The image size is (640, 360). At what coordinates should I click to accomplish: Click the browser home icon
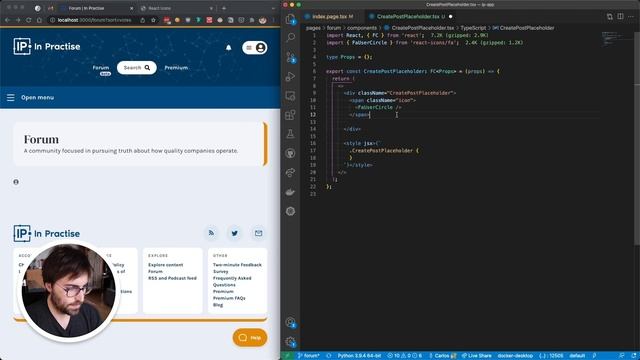[39, 20]
